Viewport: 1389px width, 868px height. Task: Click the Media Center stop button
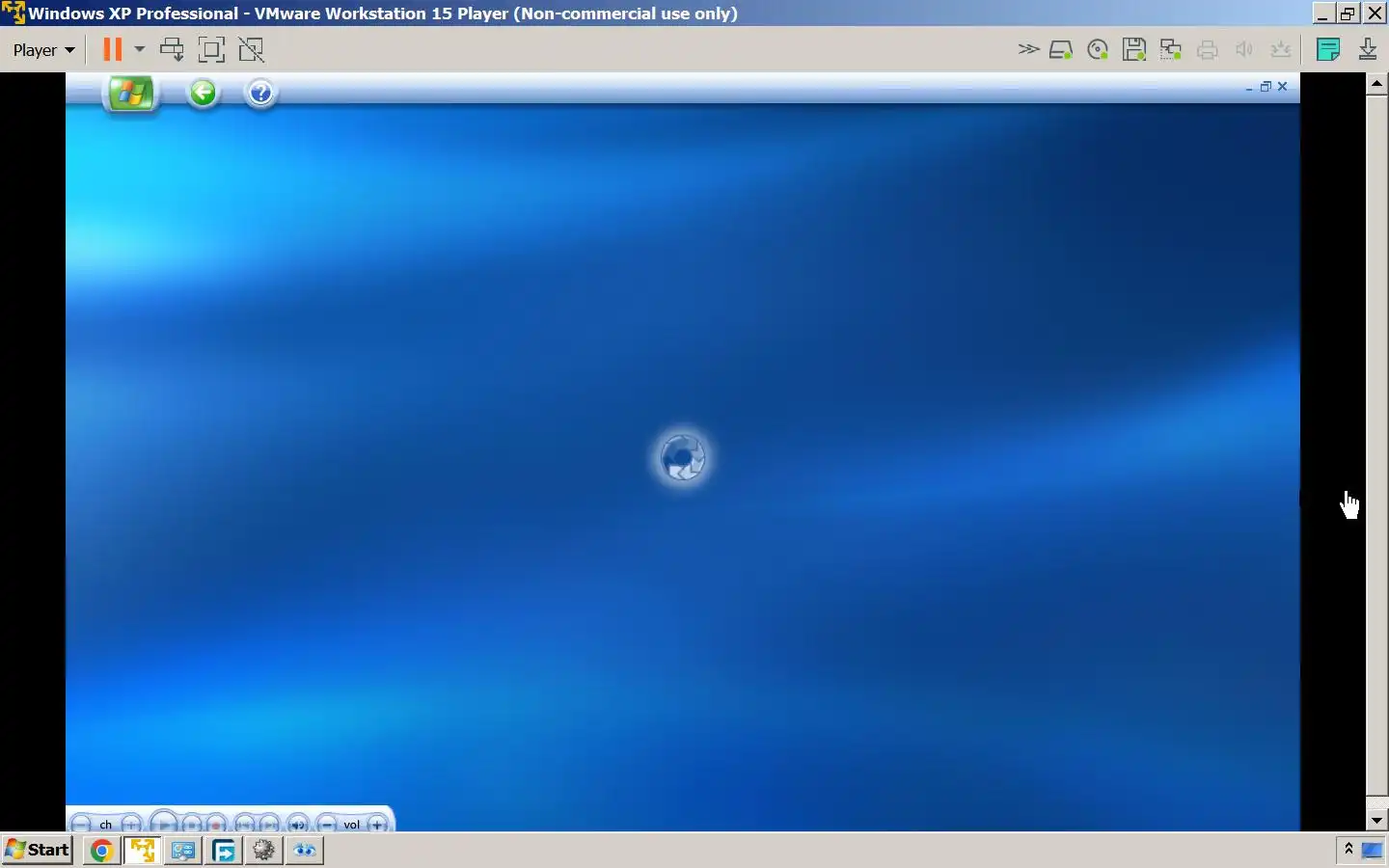[192, 825]
